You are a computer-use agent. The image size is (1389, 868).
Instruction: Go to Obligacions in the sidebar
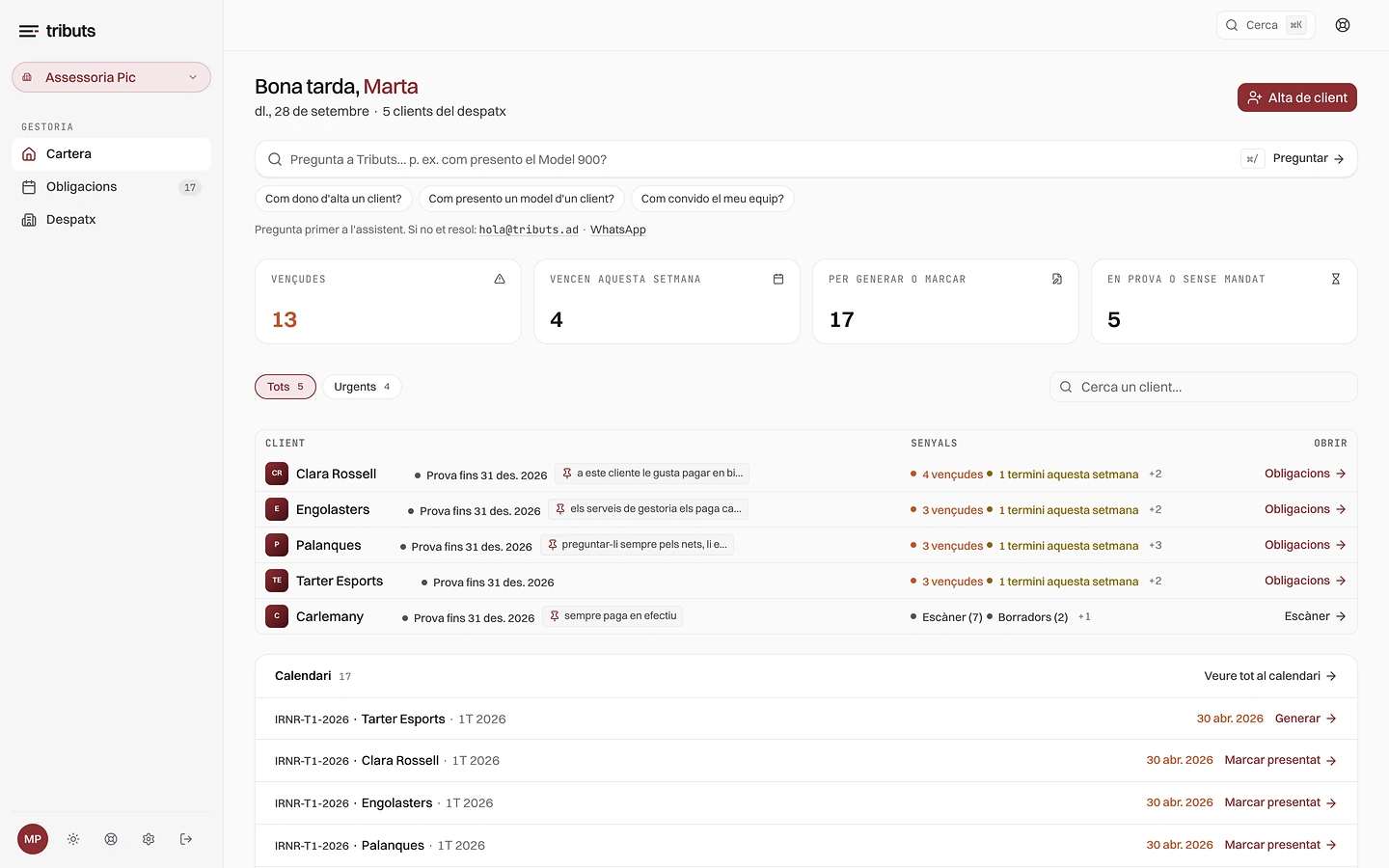(111, 186)
